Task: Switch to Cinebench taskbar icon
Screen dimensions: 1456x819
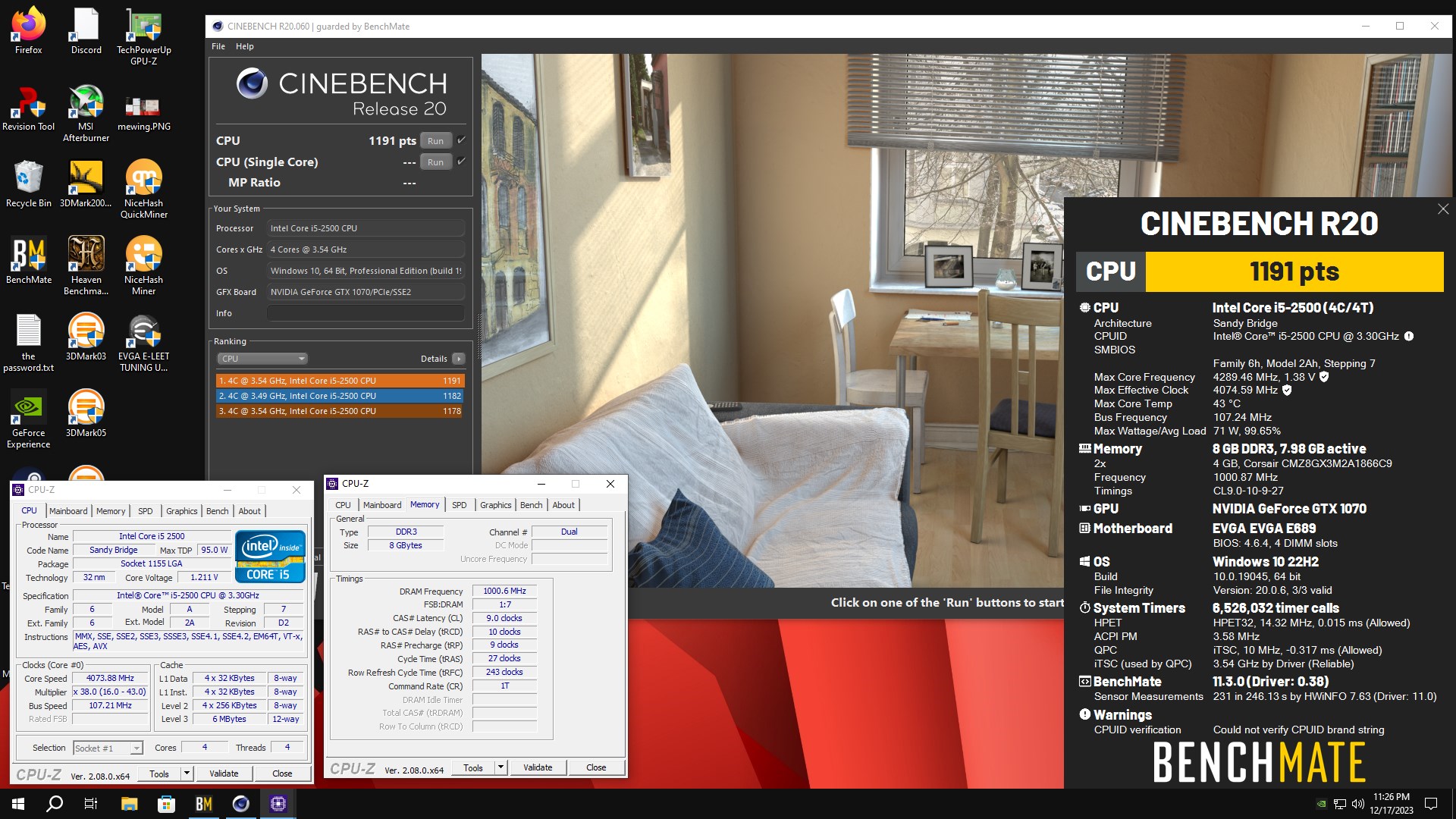Action: coord(240,804)
